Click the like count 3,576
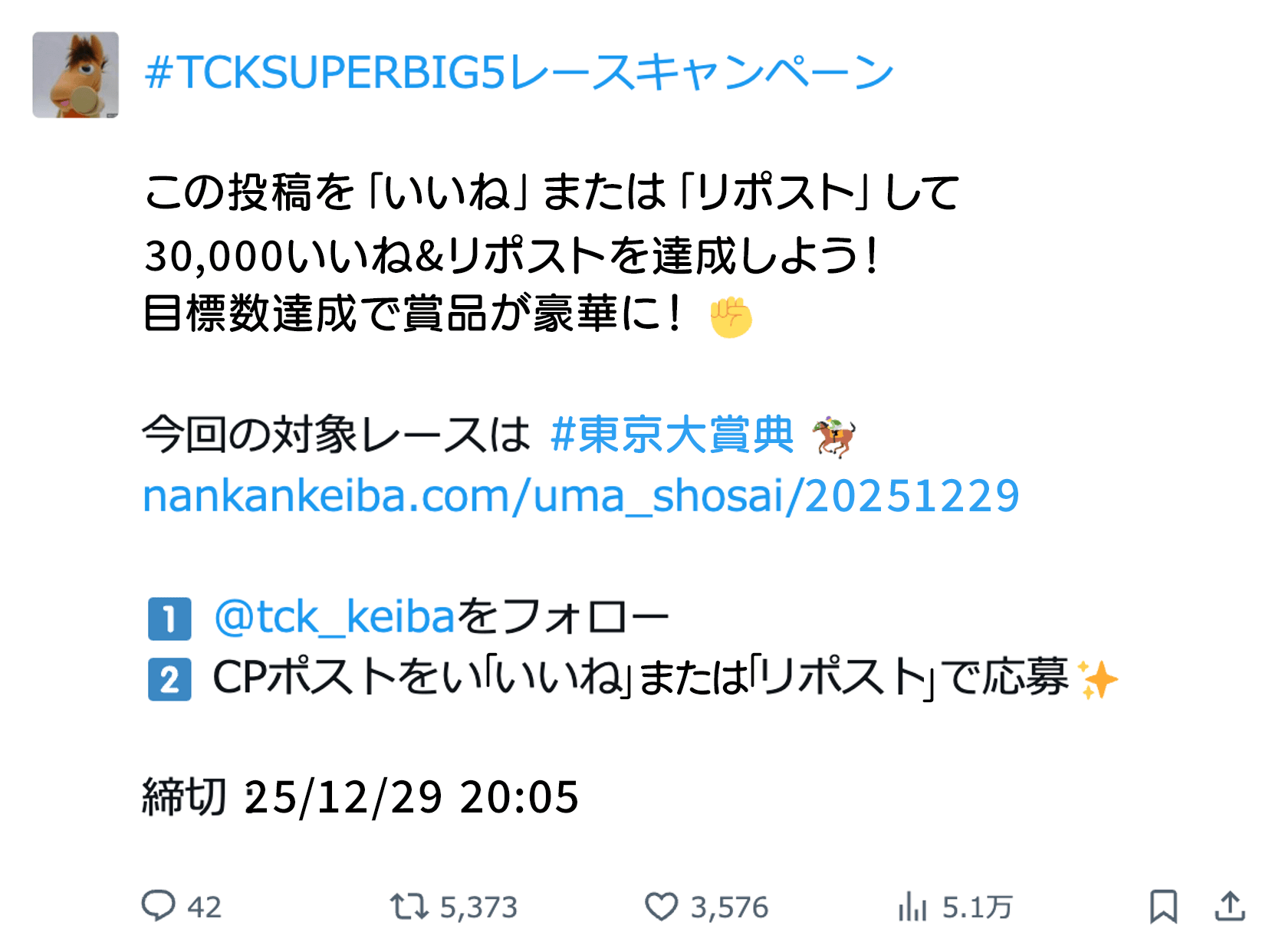This screenshot has width=1282, height=952. 729,908
